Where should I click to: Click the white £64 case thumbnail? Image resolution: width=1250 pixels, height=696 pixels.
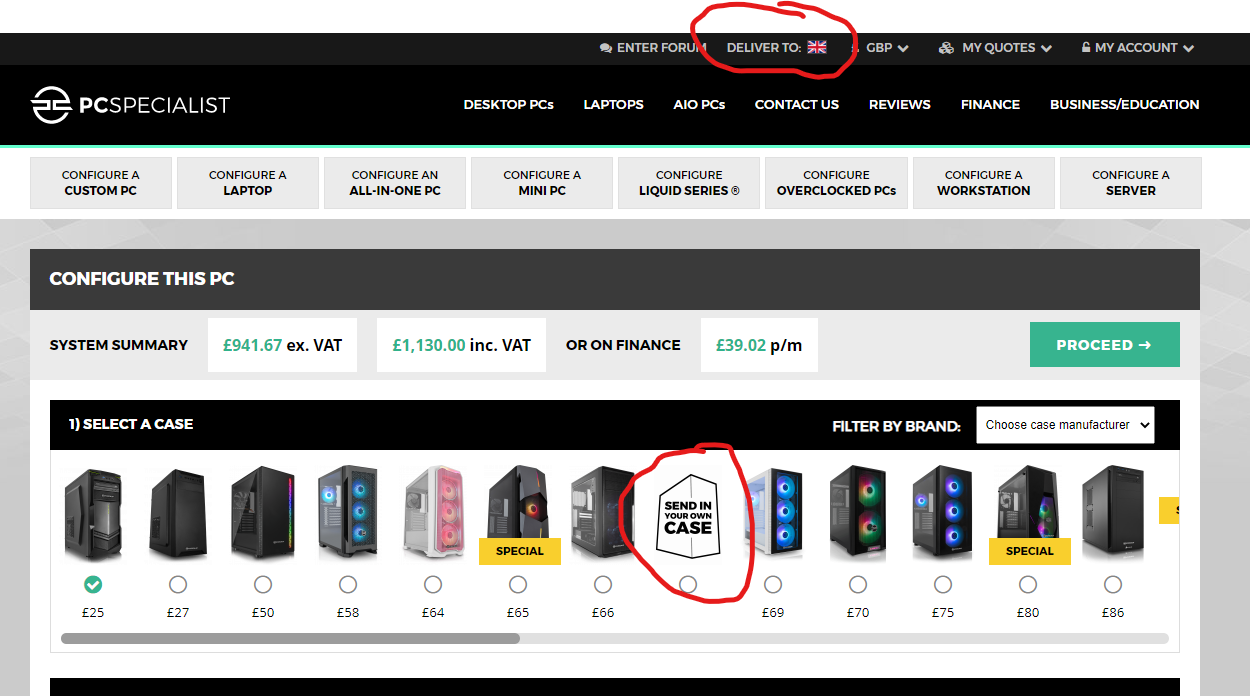(433, 514)
